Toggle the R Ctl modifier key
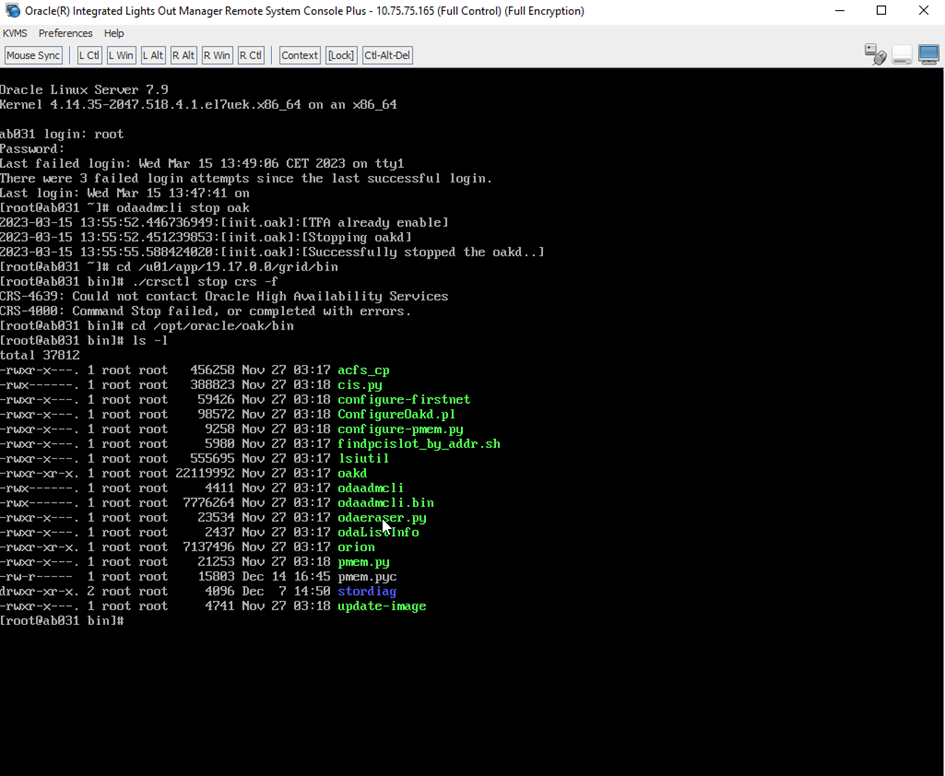This screenshot has width=945, height=776. click(250, 56)
